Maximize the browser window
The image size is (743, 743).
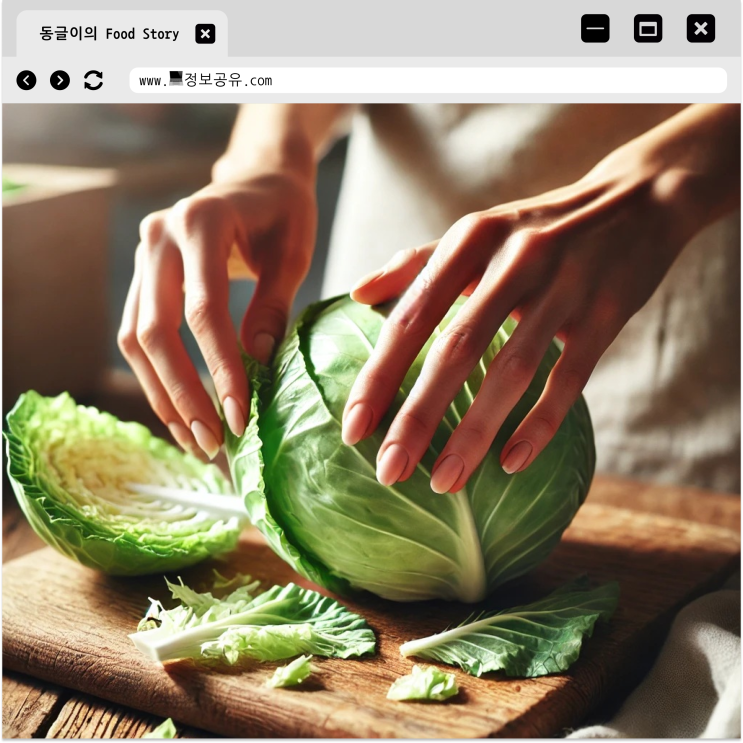point(648,28)
